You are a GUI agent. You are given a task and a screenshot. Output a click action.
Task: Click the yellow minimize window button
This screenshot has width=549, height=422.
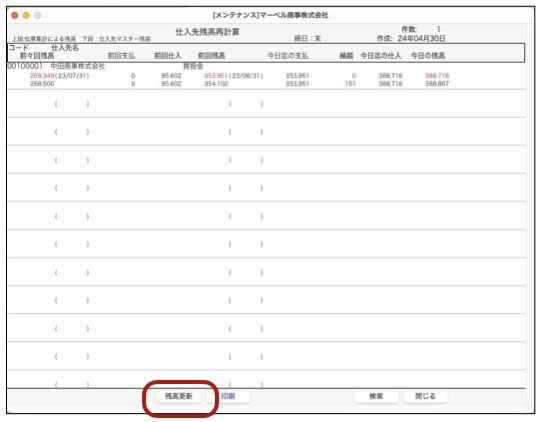pos(26,15)
